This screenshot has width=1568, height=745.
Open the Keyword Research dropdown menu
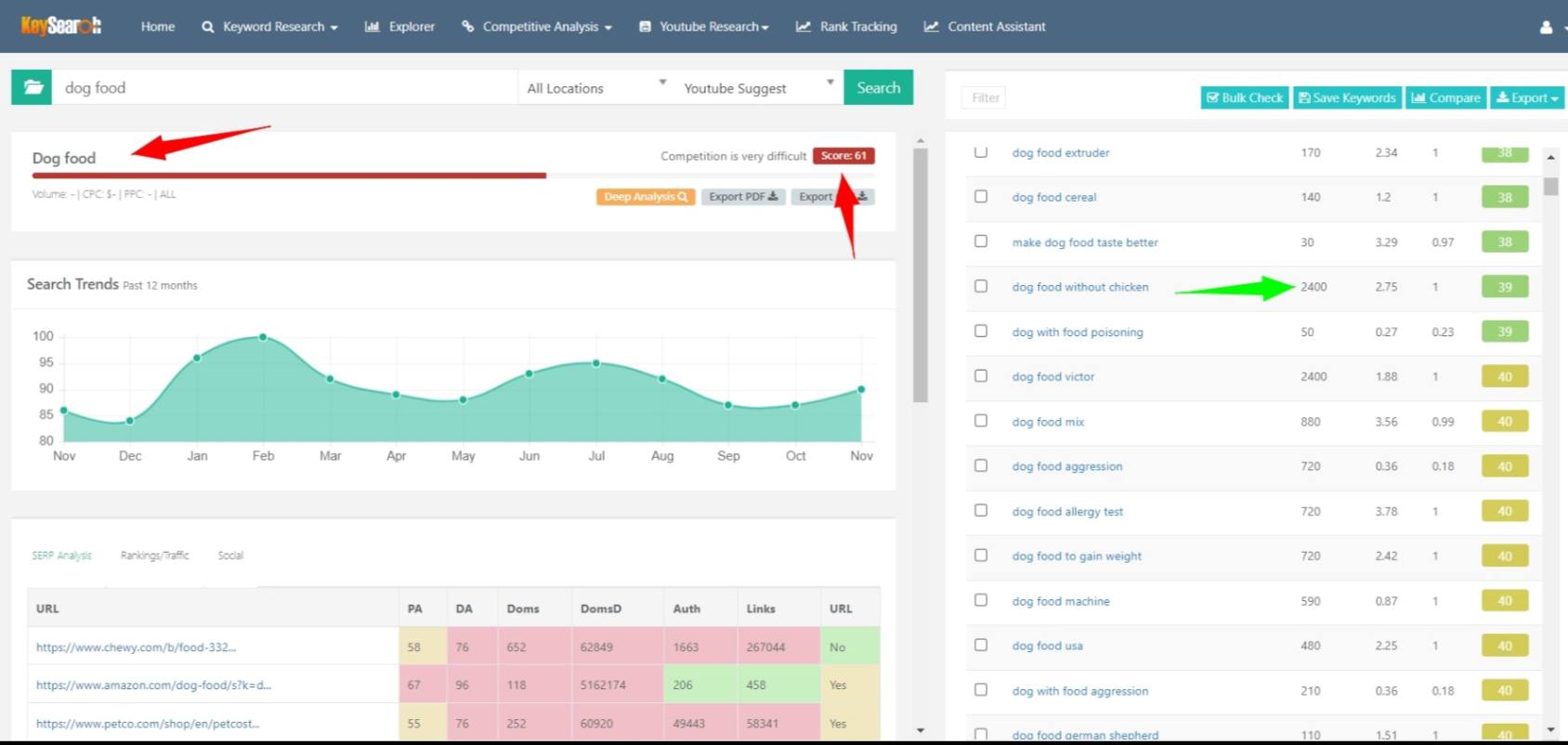(270, 27)
